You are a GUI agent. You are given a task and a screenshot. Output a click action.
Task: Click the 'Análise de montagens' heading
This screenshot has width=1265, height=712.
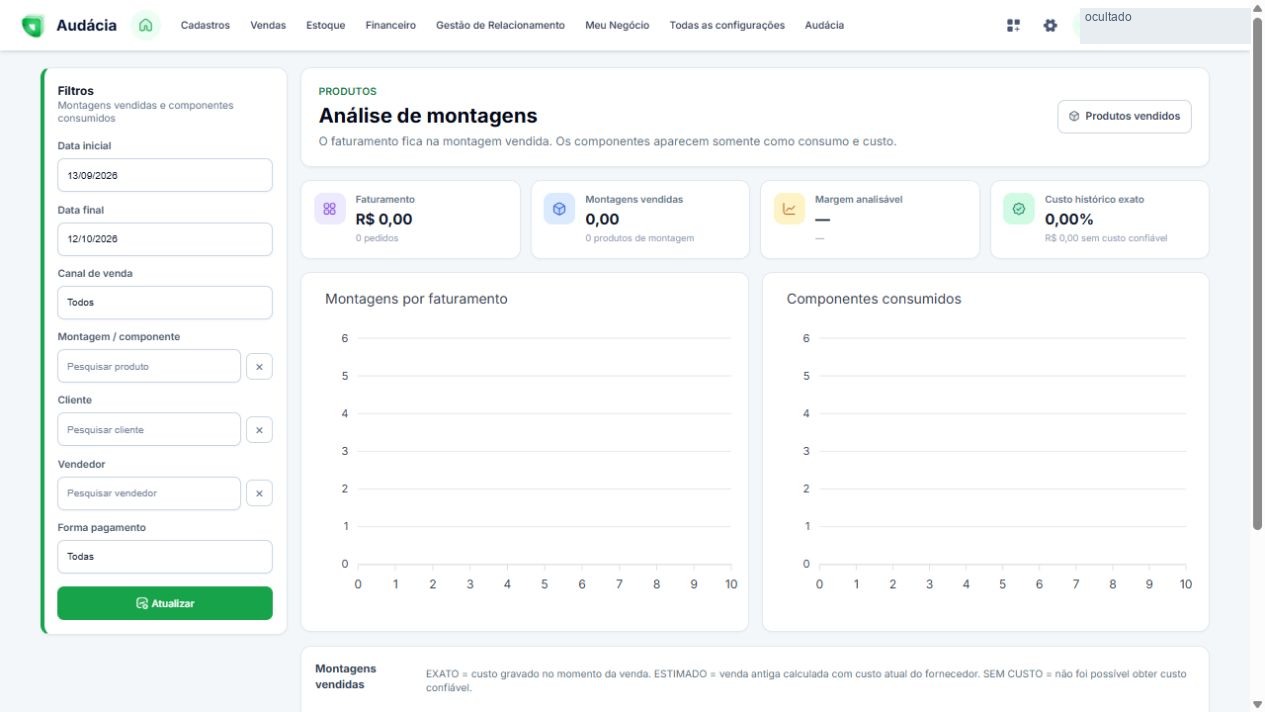428,116
